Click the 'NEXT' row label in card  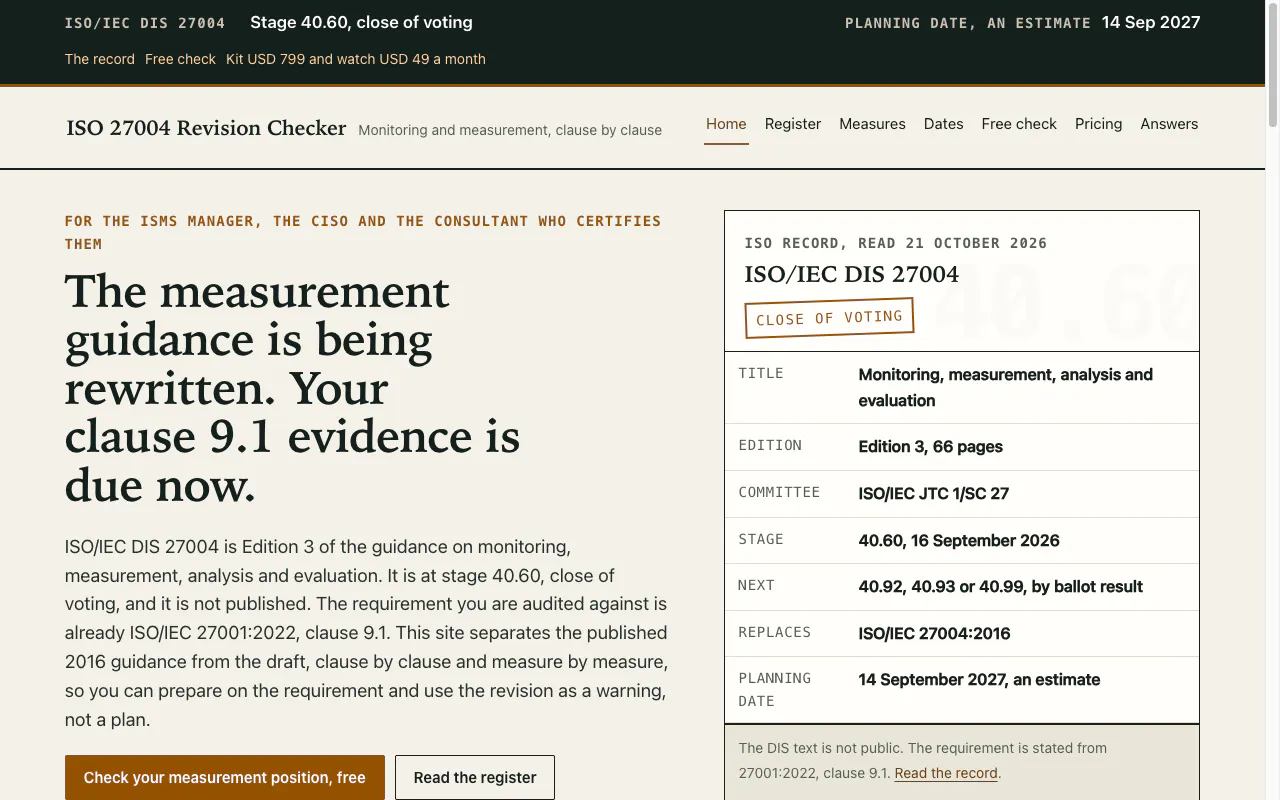tap(756, 585)
